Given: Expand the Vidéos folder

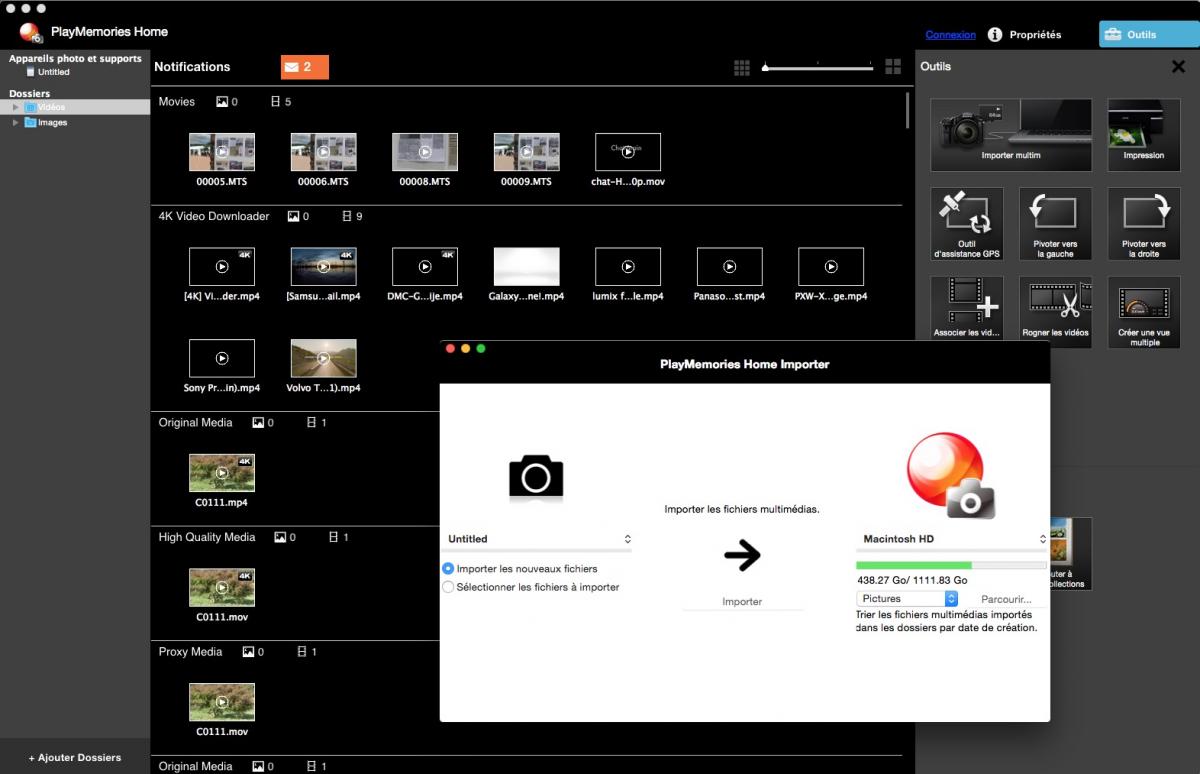Looking at the screenshot, I should 16,107.
